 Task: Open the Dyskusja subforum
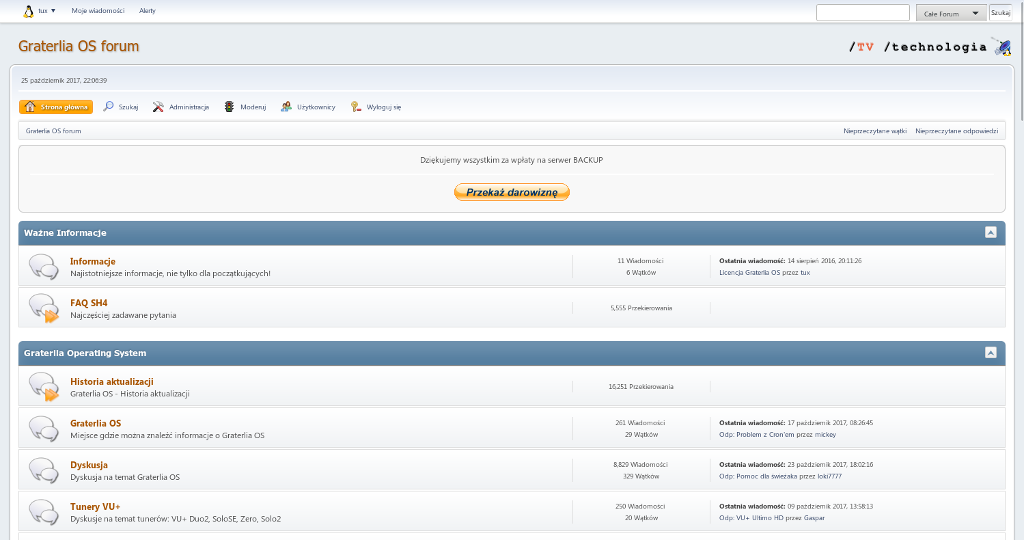(89, 466)
